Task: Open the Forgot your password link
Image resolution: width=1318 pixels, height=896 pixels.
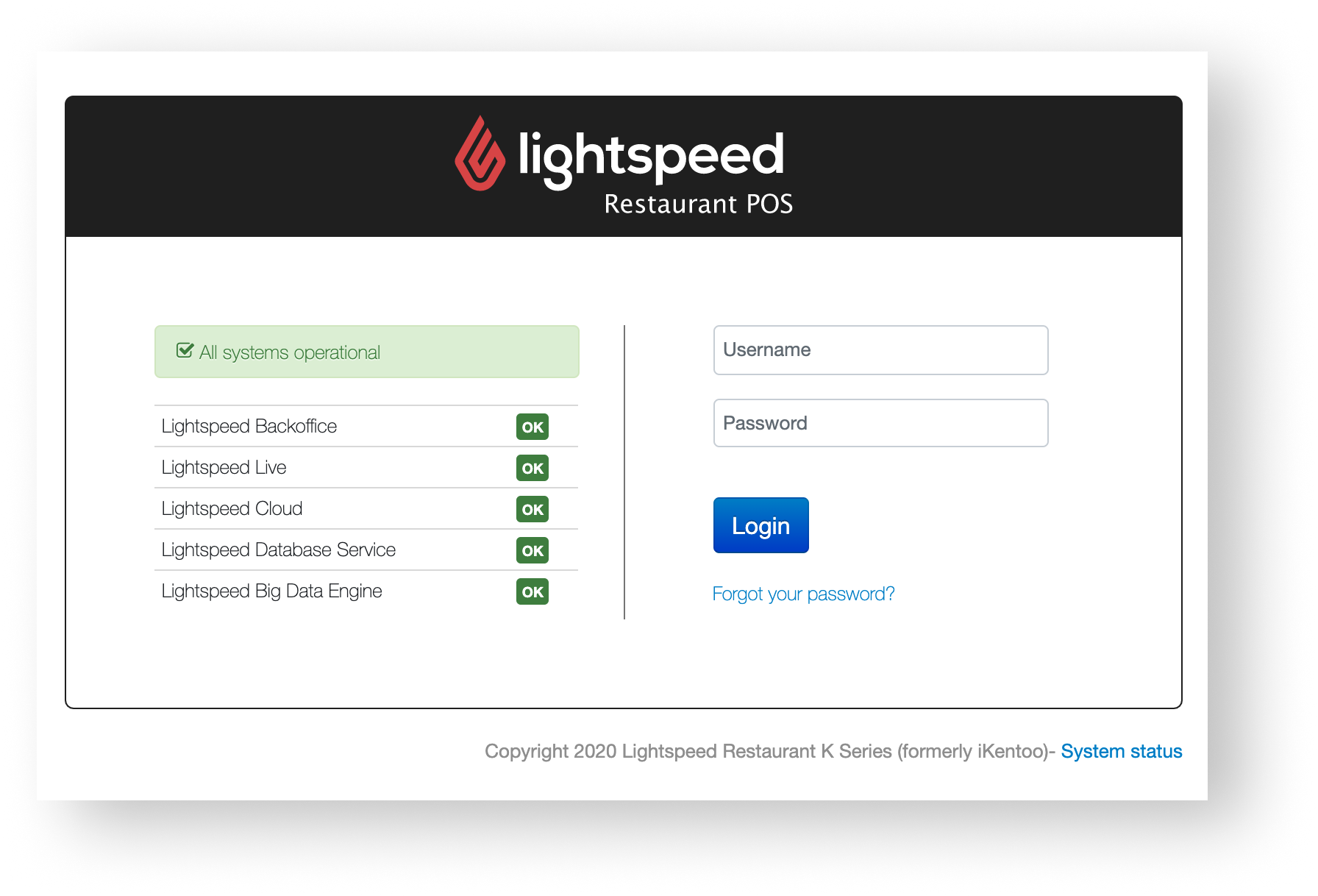Action: (x=803, y=594)
